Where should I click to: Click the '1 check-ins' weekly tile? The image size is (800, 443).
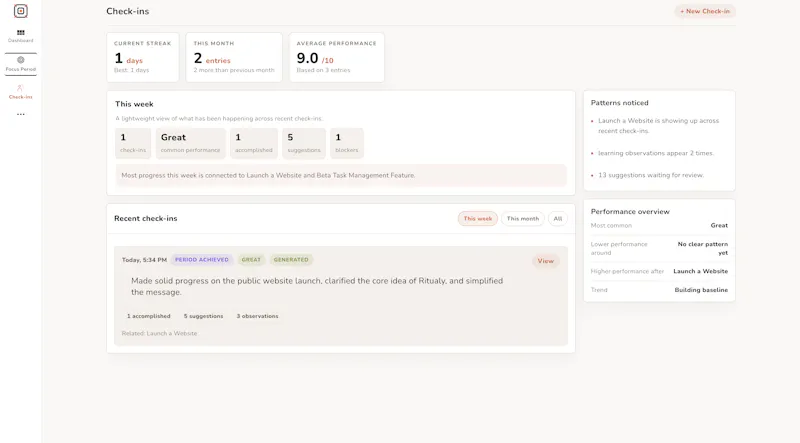pos(133,143)
